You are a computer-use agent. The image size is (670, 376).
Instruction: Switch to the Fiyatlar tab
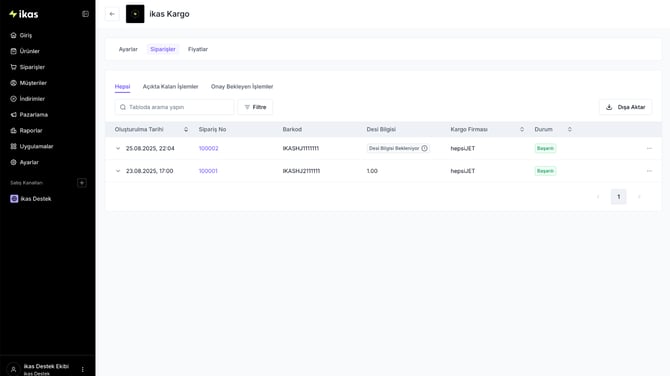click(198, 49)
